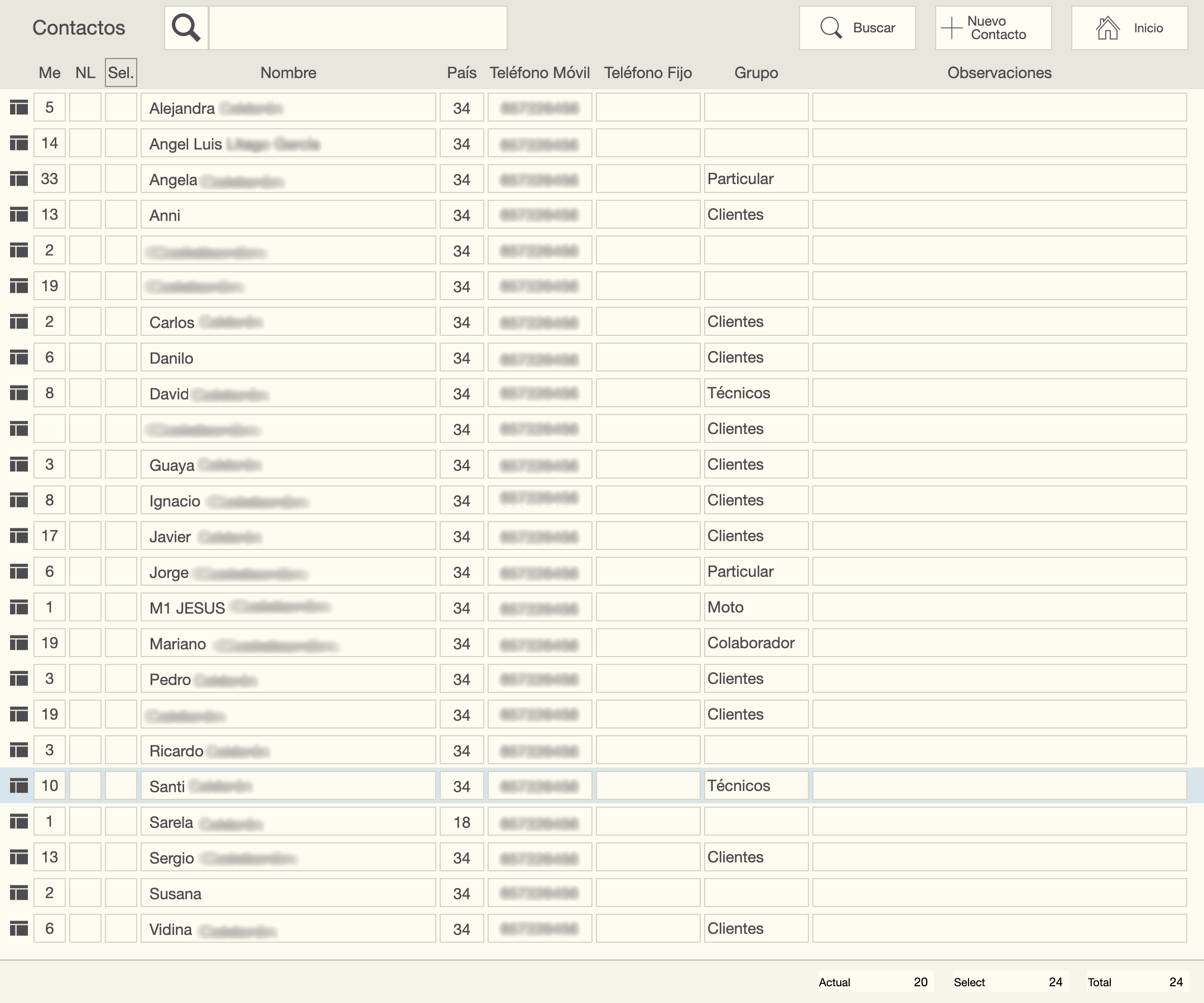Open detail icon for Danilo's row
This screenshot has width=1204, height=1003.
coord(19,357)
